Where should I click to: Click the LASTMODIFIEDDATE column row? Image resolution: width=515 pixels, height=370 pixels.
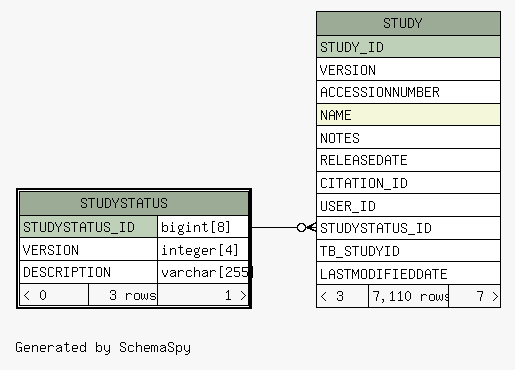click(x=408, y=274)
